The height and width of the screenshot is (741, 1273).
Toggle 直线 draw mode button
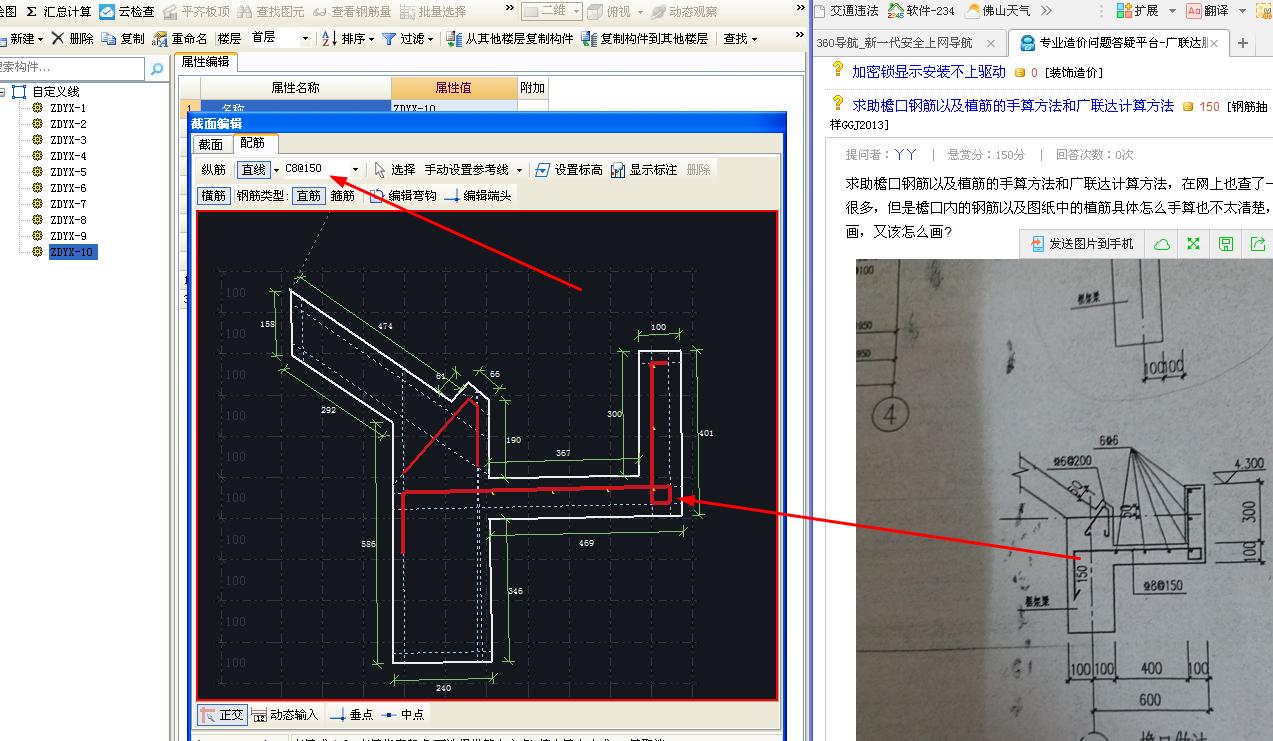(x=254, y=170)
